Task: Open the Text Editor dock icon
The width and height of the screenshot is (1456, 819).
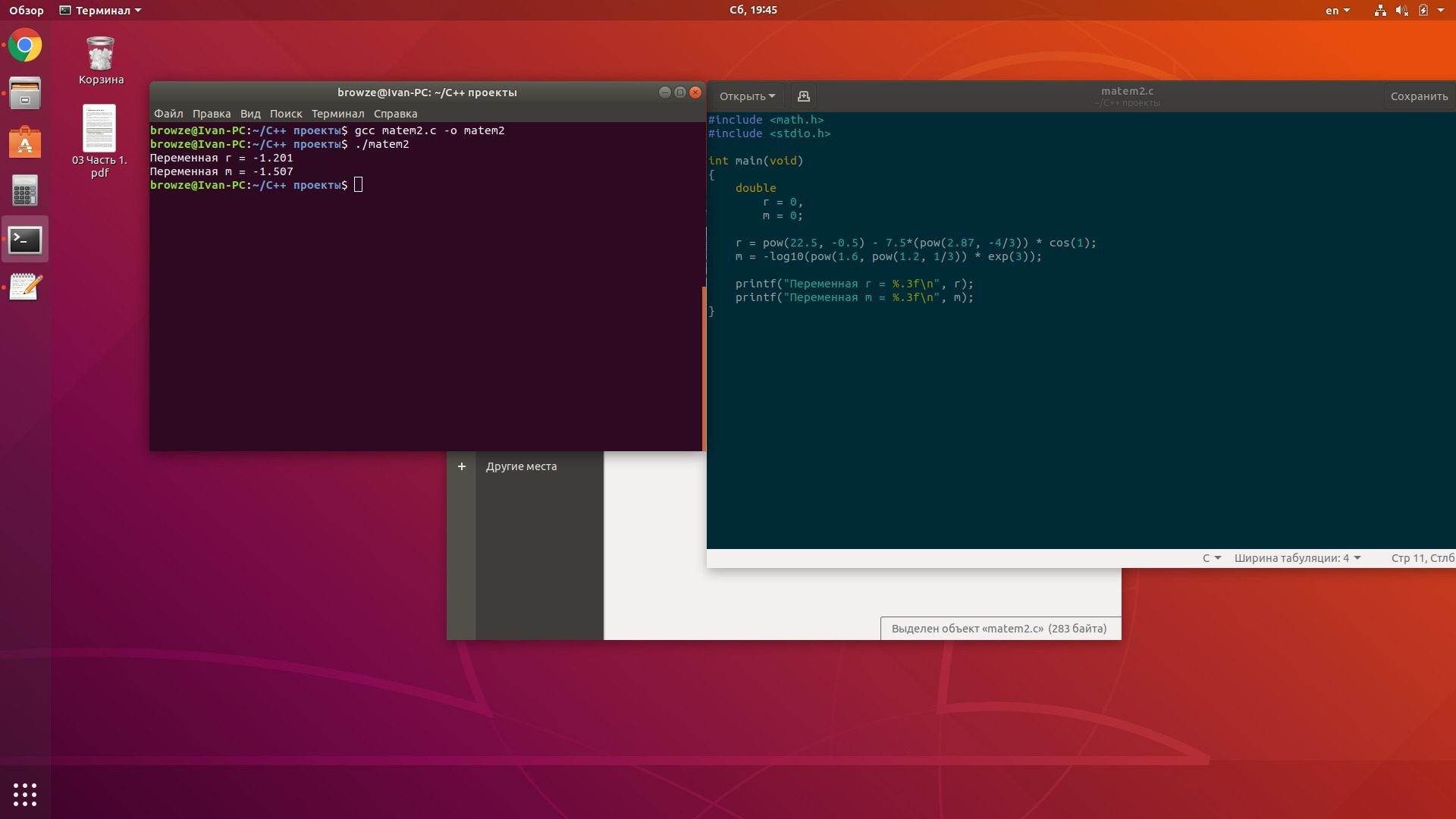Action: [25, 287]
